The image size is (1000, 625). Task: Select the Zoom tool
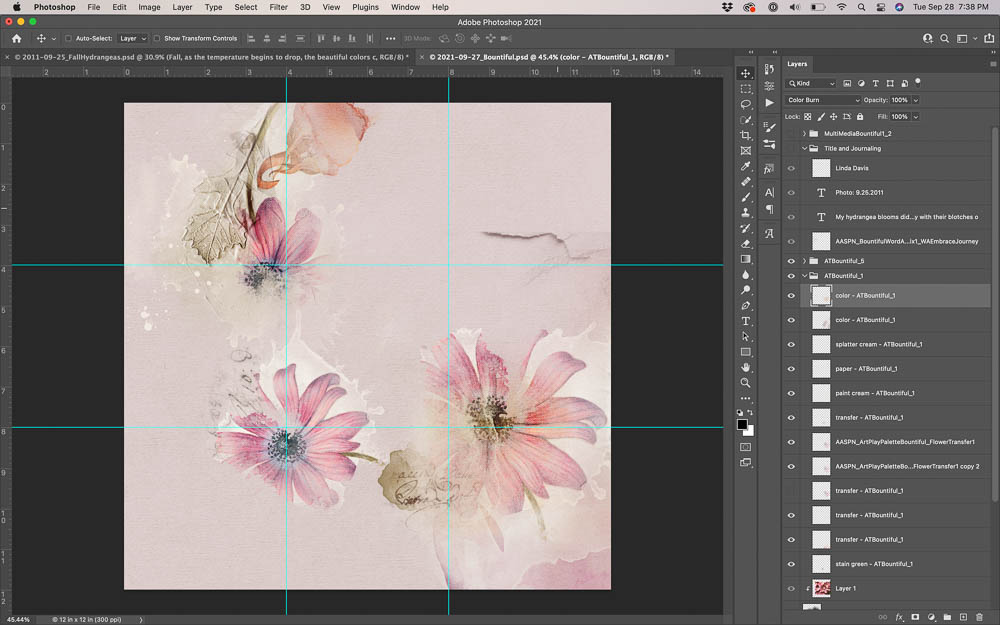746,383
